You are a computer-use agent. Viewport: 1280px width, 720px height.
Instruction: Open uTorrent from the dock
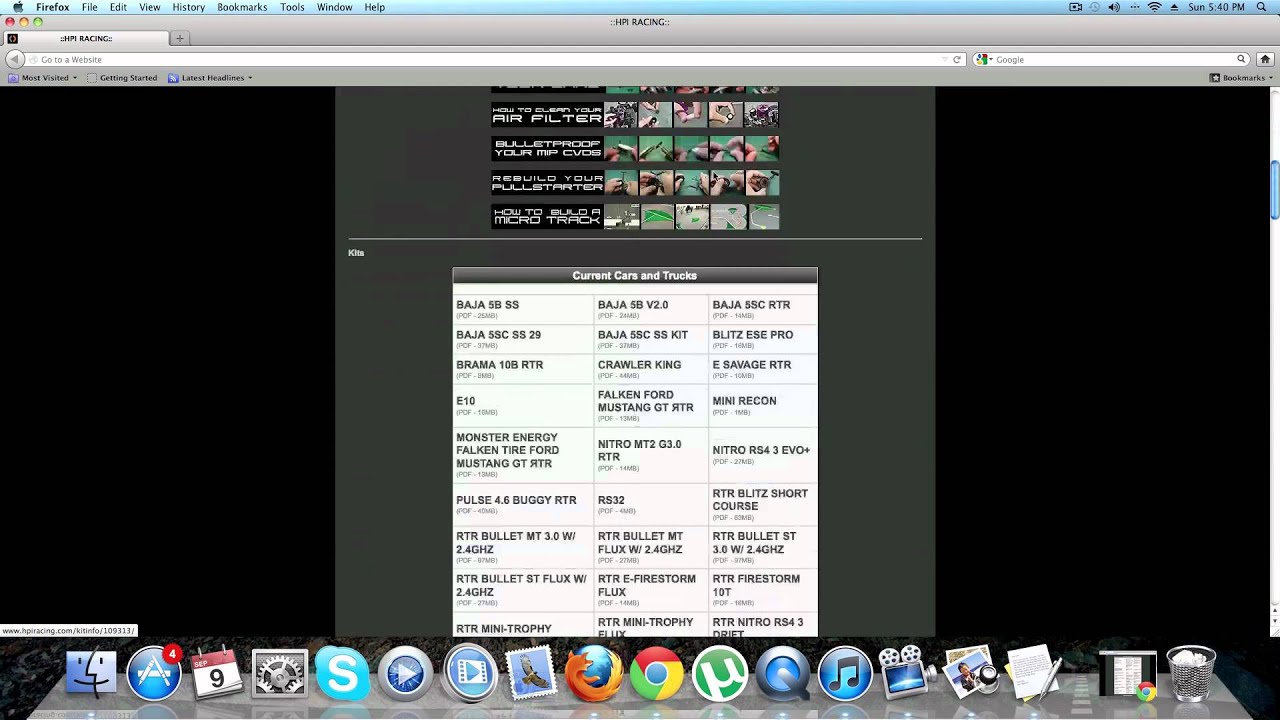(x=720, y=672)
